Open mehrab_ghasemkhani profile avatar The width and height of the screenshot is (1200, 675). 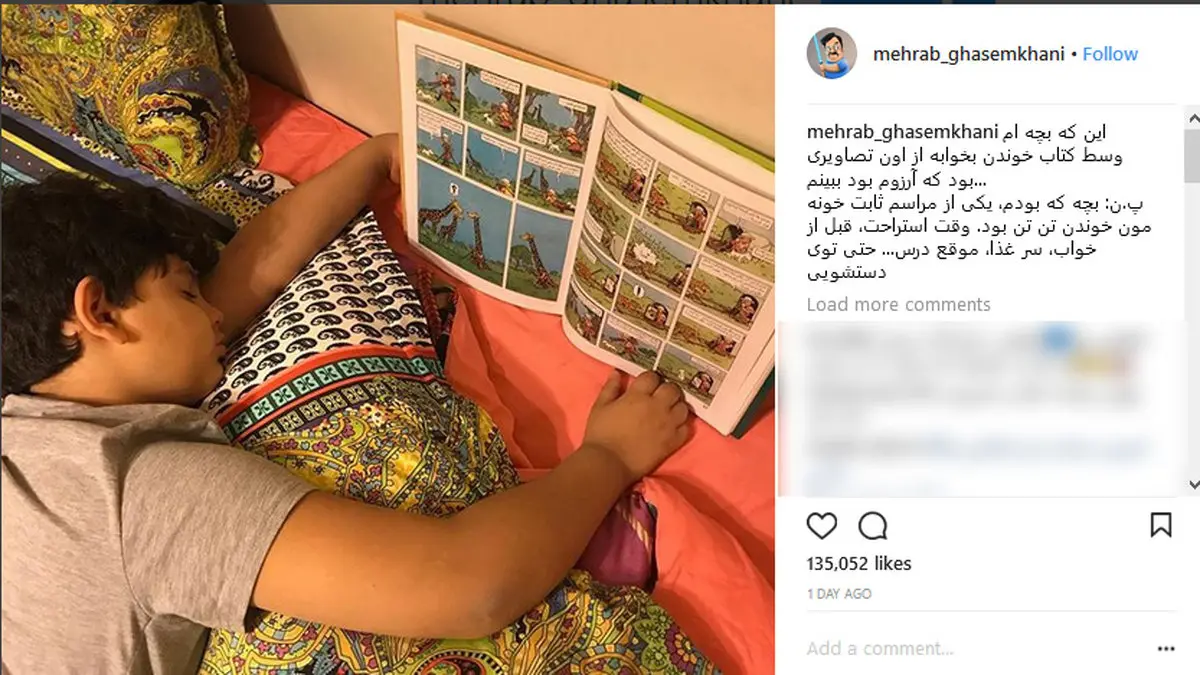coord(832,54)
